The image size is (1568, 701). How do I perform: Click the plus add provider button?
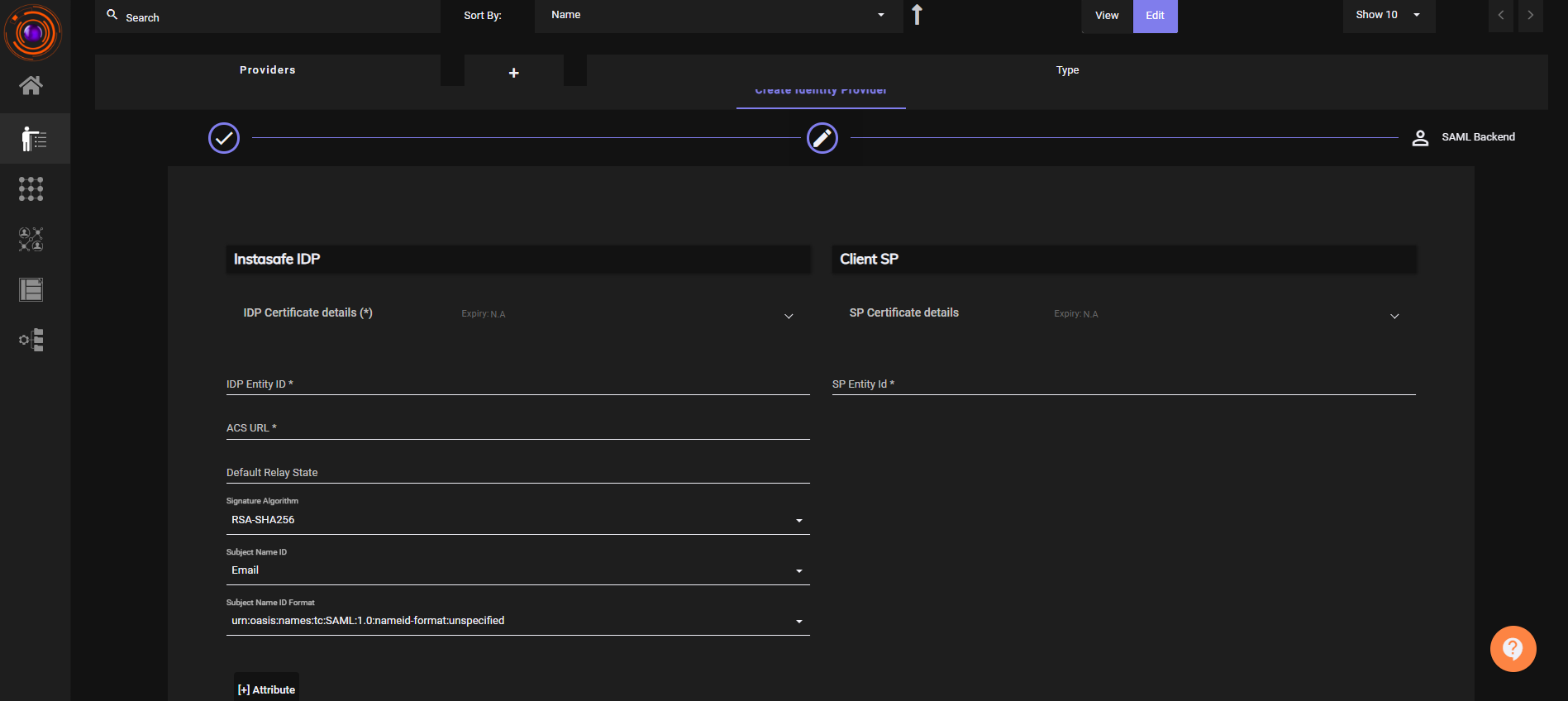(x=514, y=73)
